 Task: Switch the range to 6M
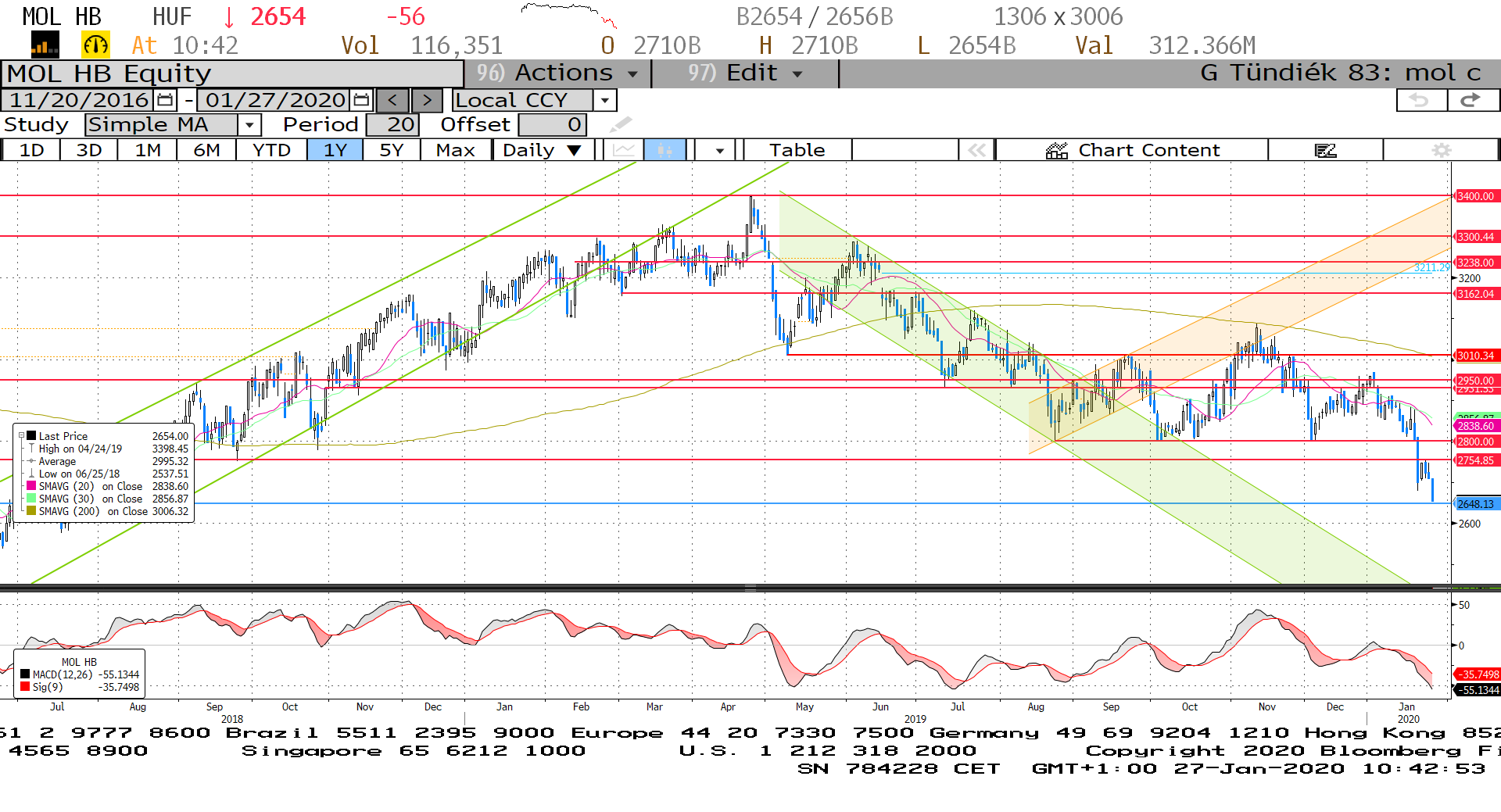[206, 150]
